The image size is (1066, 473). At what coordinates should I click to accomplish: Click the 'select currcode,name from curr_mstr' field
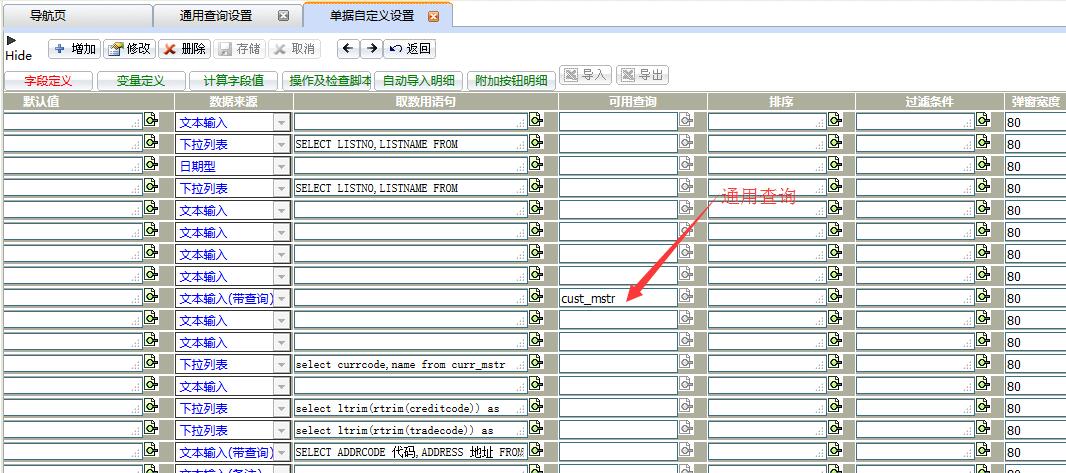411,364
